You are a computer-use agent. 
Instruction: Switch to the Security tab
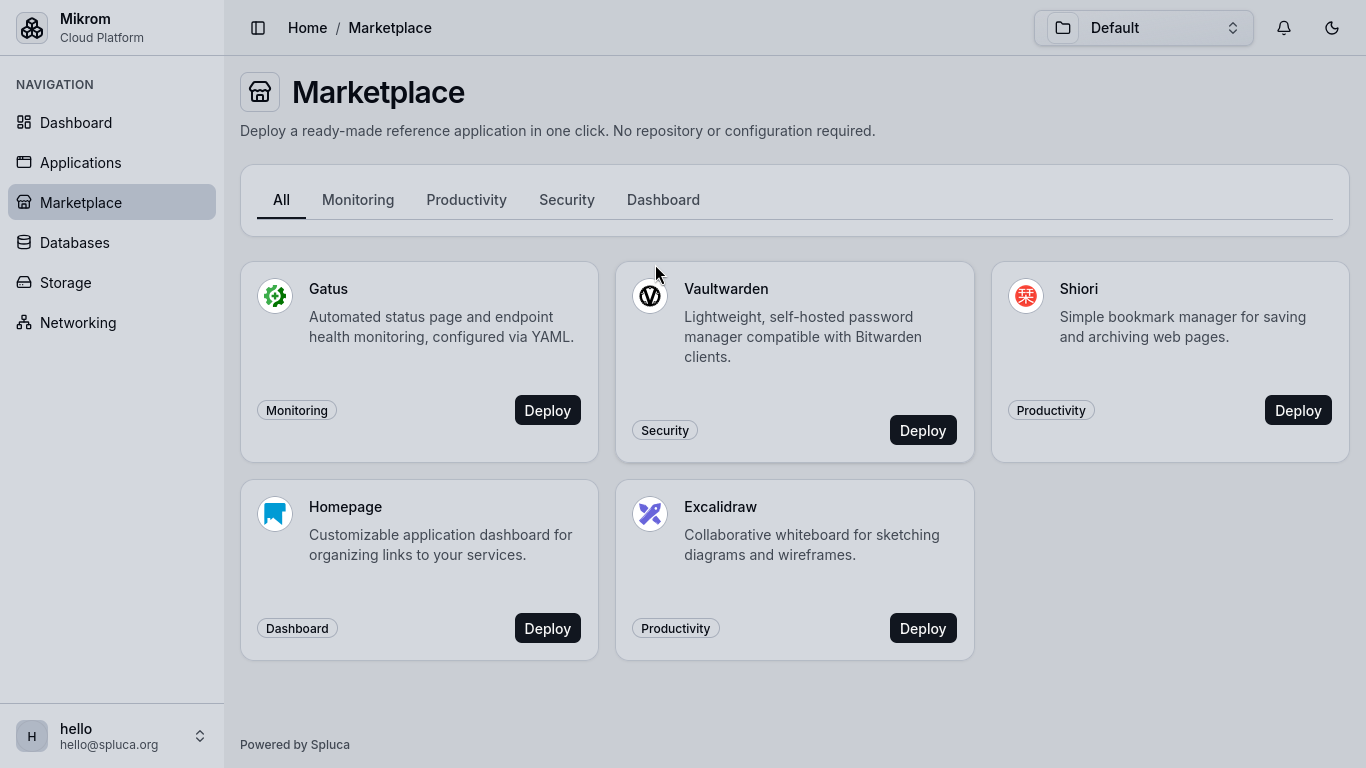pyautogui.click(x=567, y=200)
